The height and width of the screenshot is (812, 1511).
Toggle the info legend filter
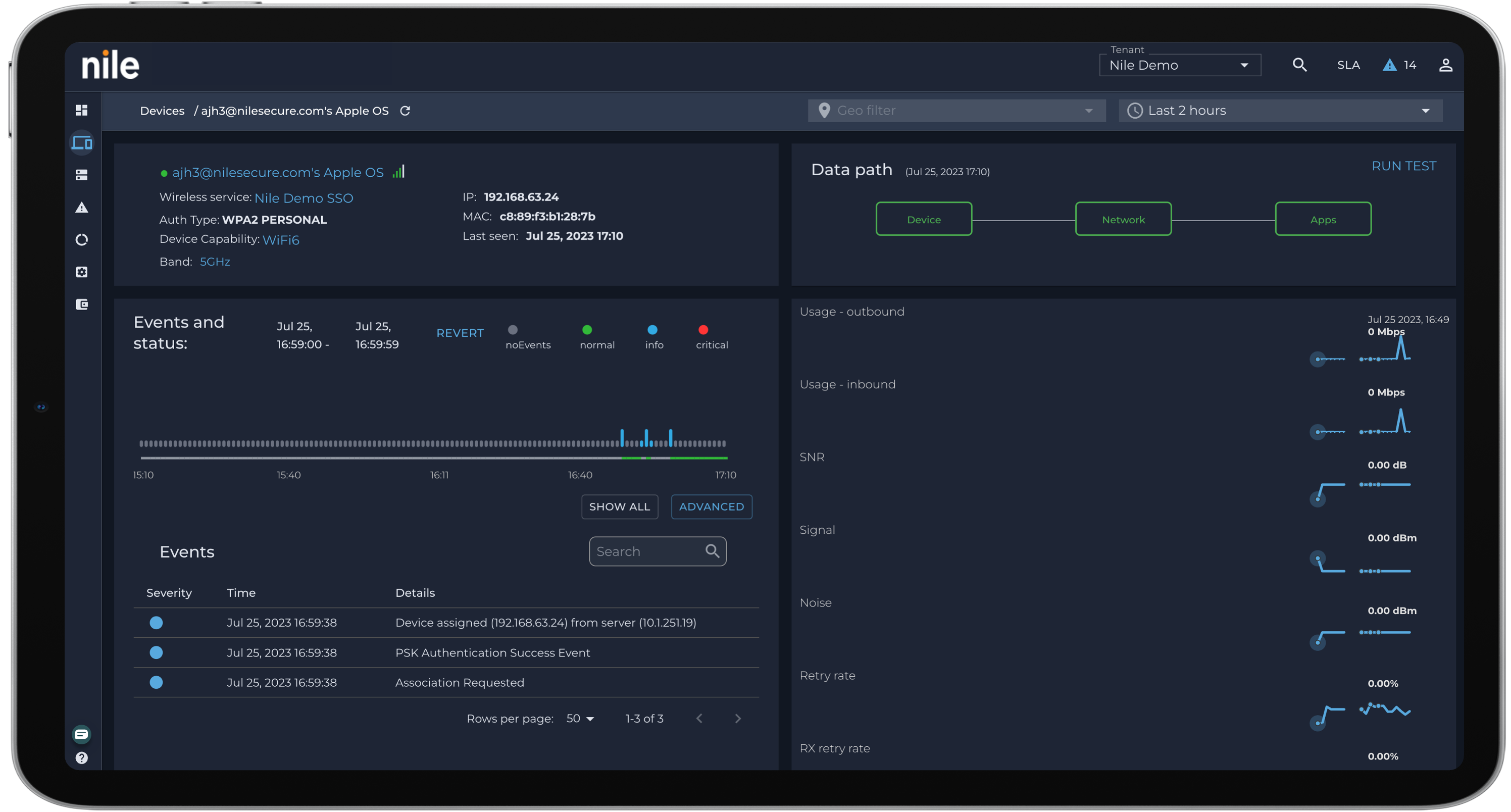[x=653, y=337]
